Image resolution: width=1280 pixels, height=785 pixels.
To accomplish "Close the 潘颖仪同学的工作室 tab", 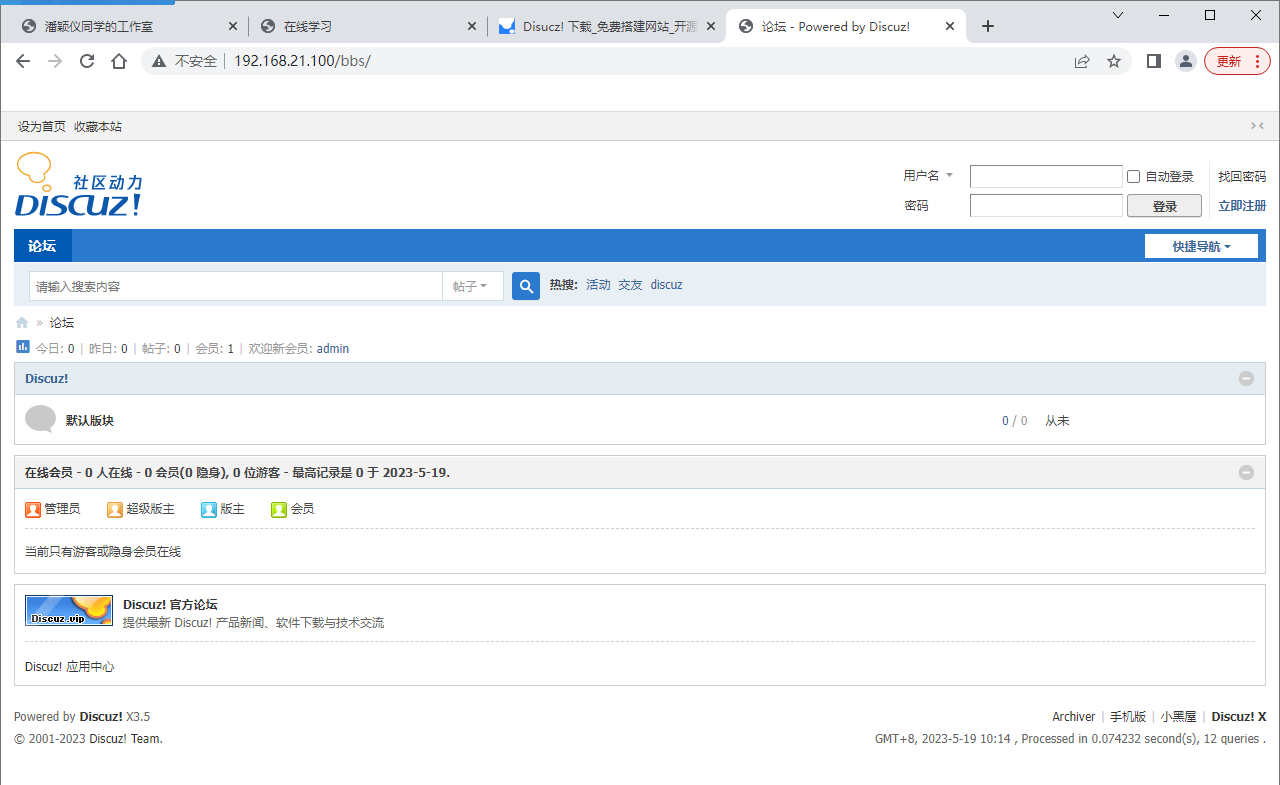I will (x=233, y=27).
